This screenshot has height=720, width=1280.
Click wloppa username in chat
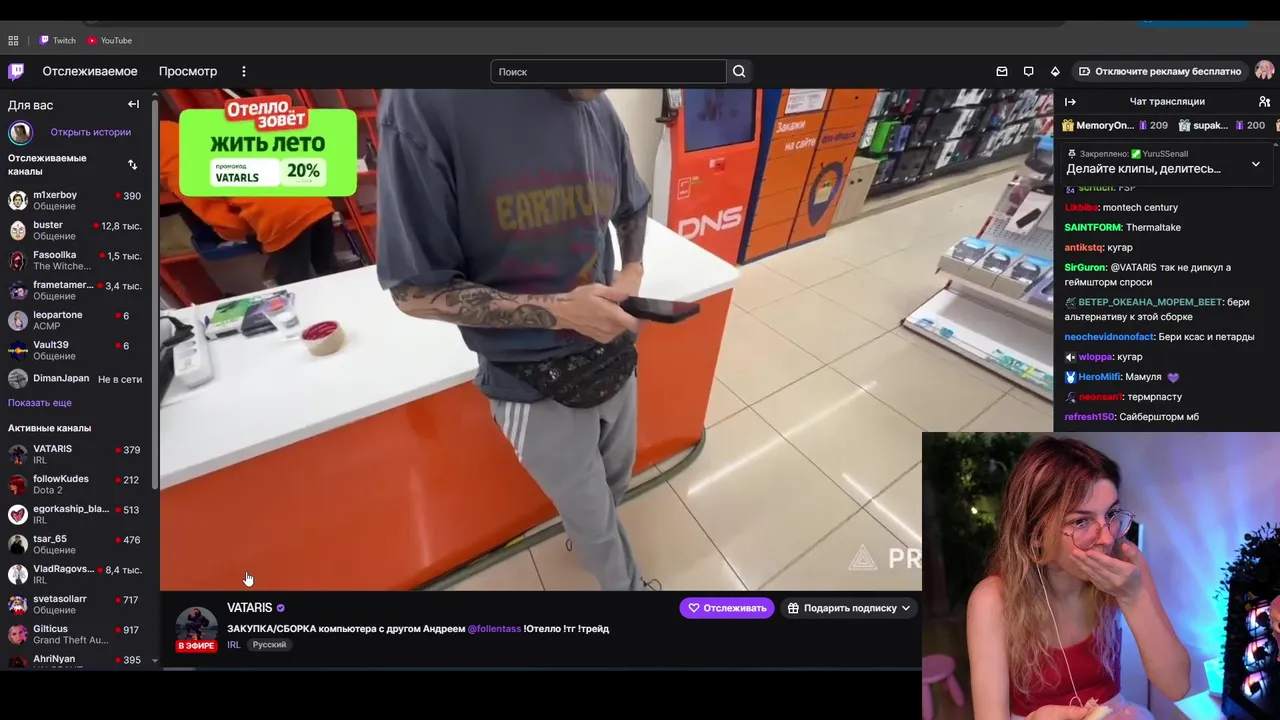point(1095,357)
